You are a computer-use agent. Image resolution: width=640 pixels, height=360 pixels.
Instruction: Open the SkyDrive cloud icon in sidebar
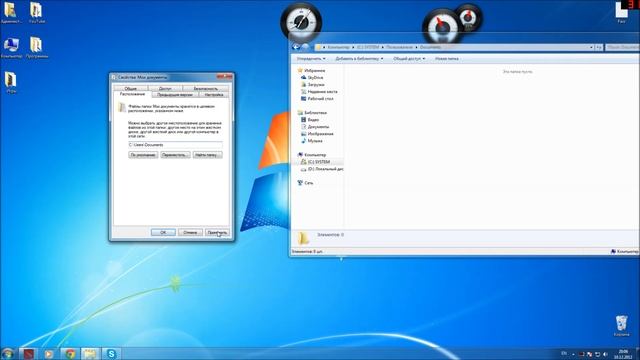pyautogui.click(x=303, y=78)
